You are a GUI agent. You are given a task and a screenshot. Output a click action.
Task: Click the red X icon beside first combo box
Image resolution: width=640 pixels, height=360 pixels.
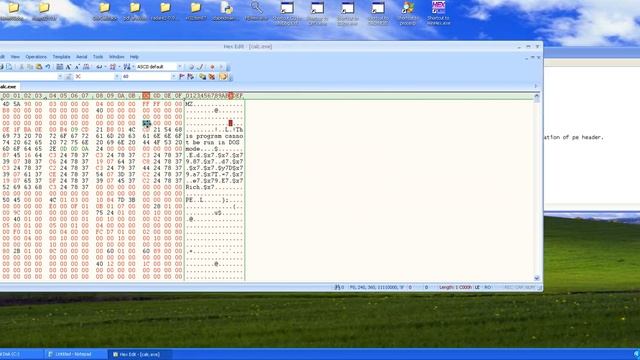(78, 76)
